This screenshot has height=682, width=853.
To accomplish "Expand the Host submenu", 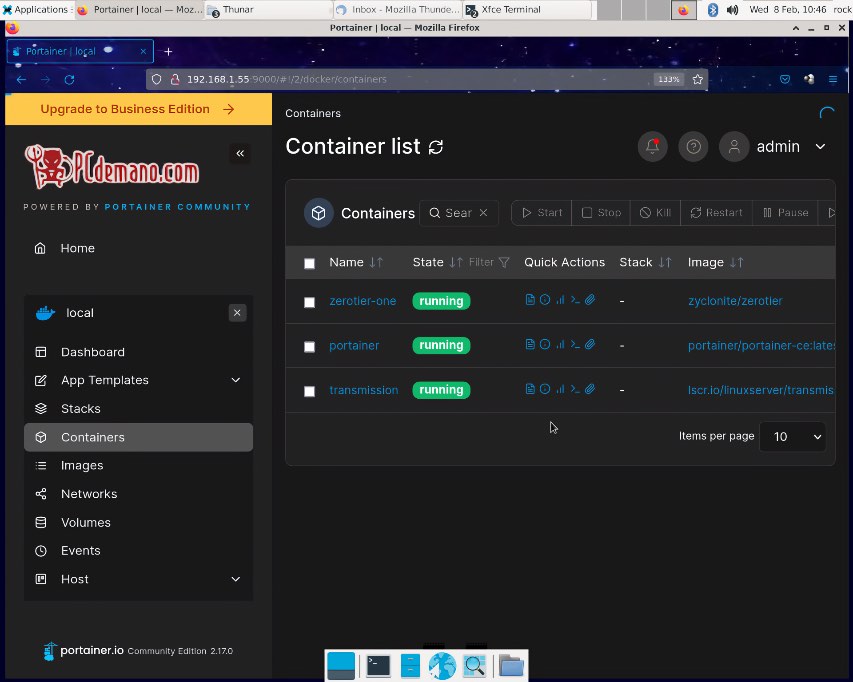I will point(236,579).
